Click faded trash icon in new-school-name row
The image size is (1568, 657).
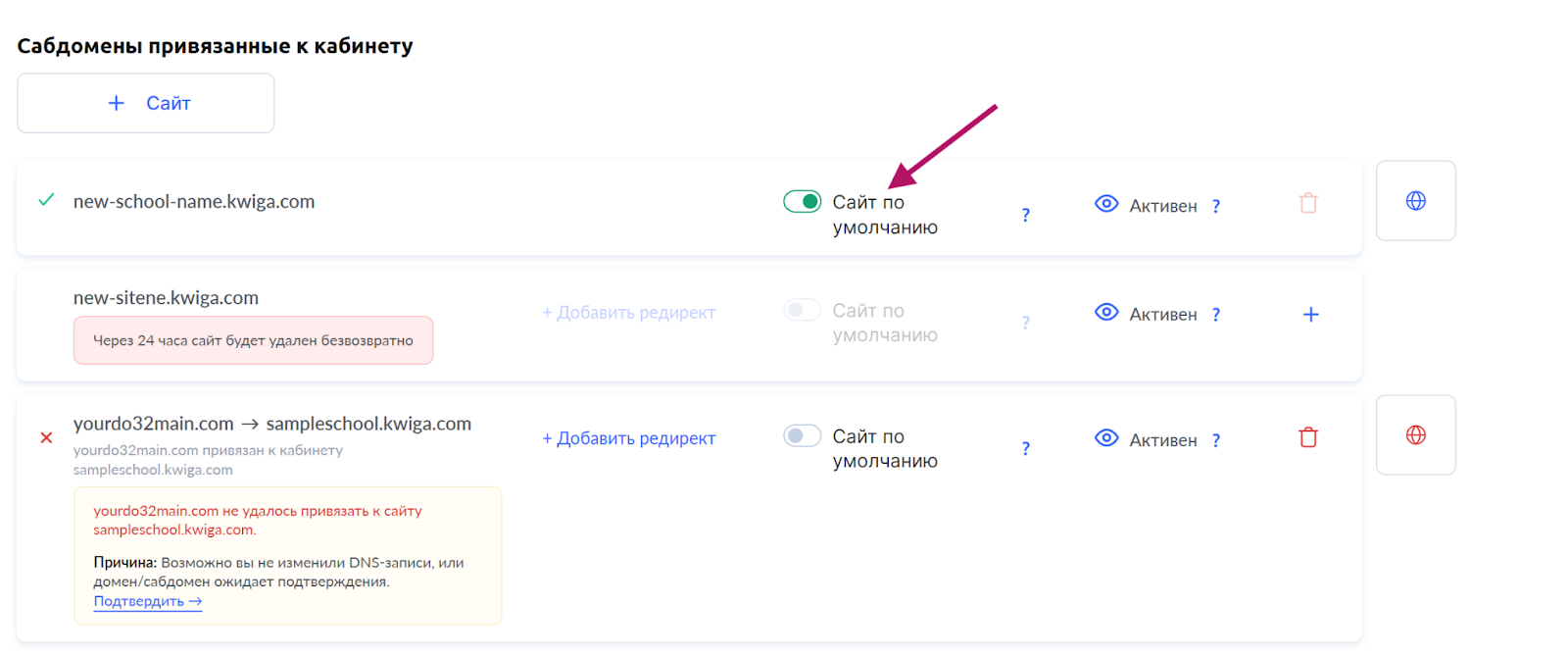click(1308, 203)
